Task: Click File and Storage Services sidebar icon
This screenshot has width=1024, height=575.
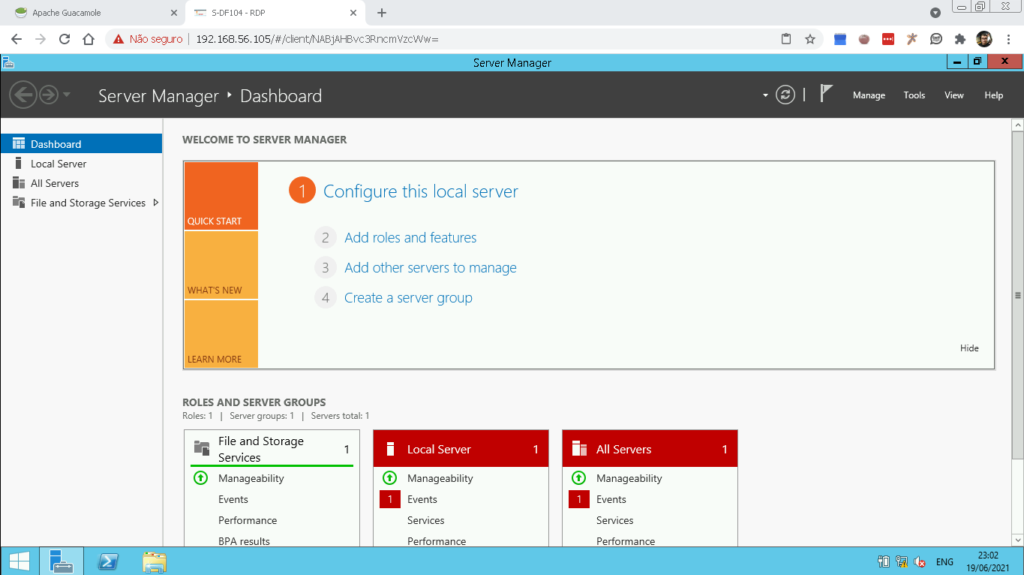Action: click(18, 203)
